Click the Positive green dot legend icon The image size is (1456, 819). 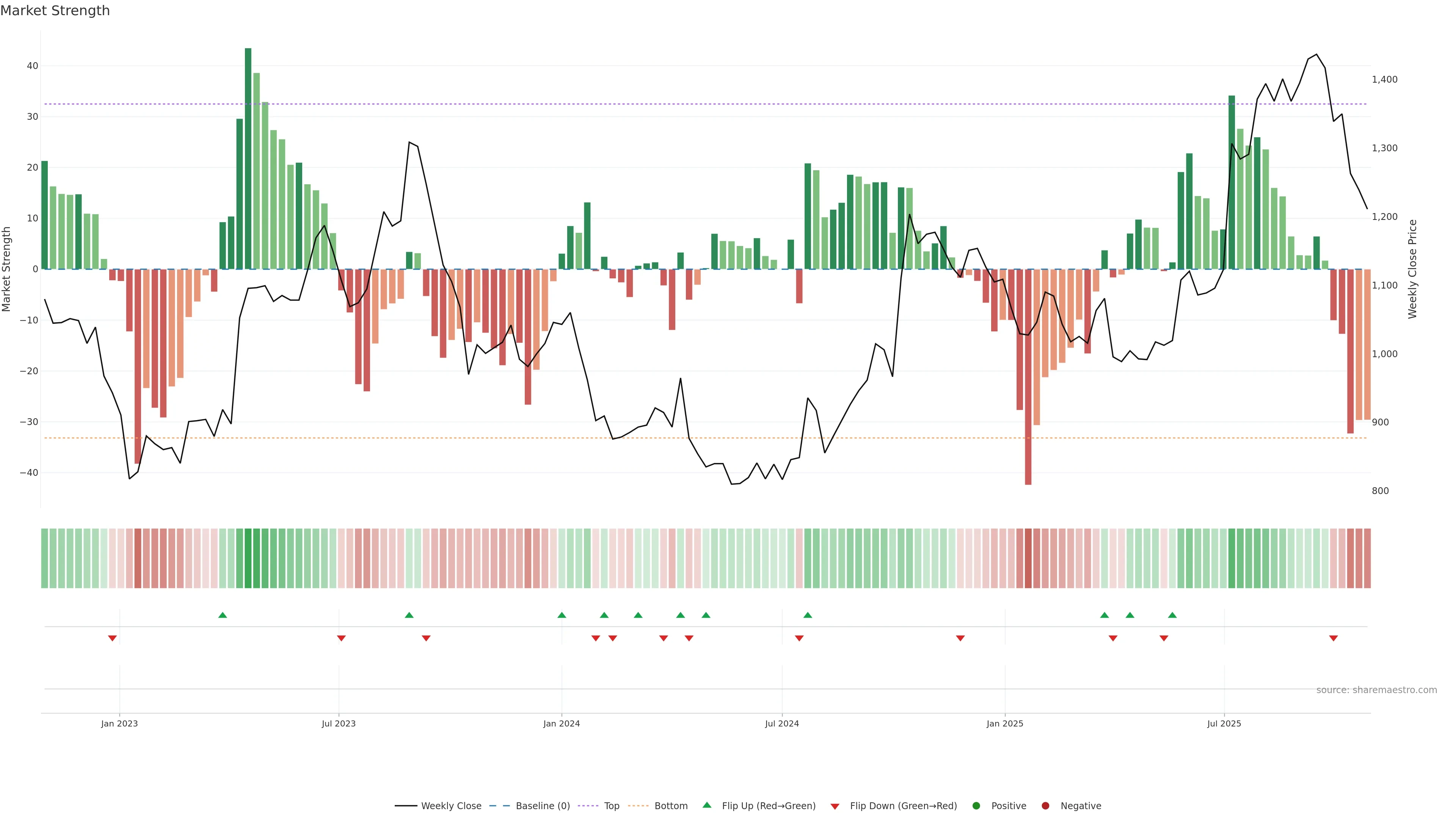[976, 805]
